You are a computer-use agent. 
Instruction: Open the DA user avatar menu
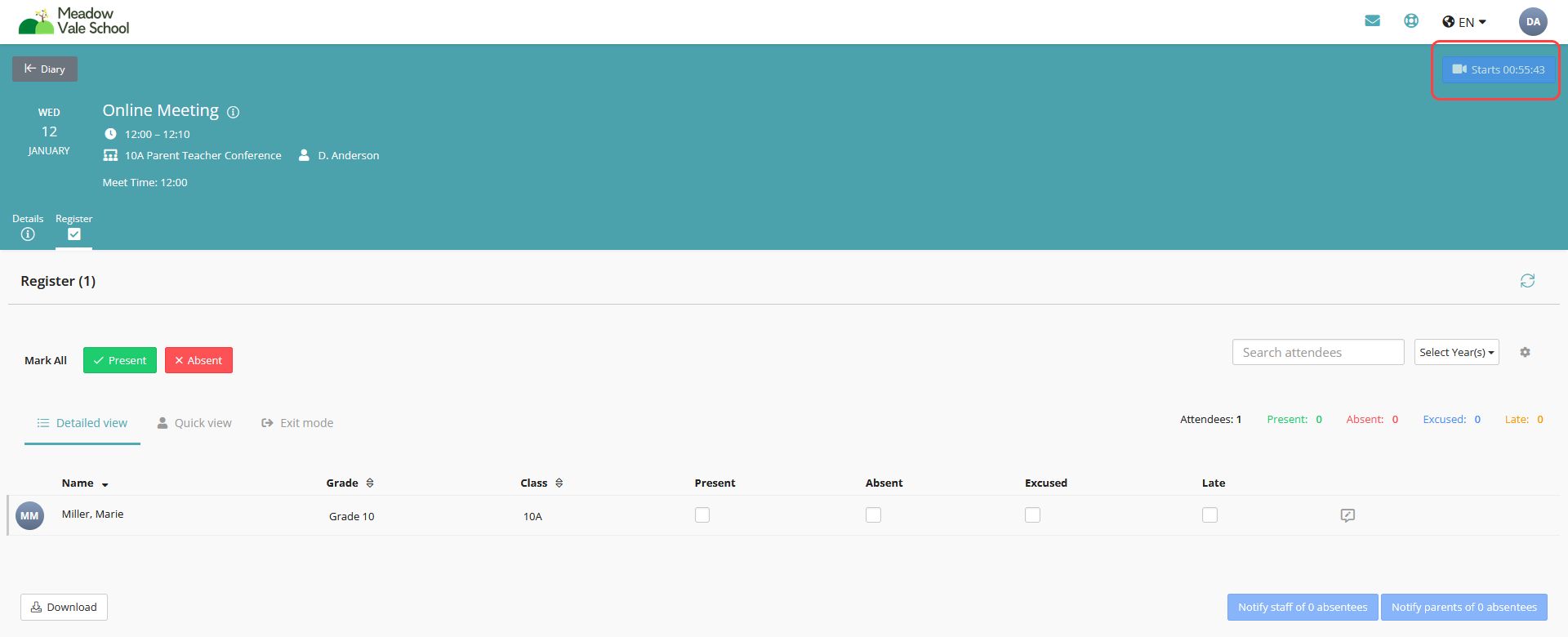(x=1533, y=22)
